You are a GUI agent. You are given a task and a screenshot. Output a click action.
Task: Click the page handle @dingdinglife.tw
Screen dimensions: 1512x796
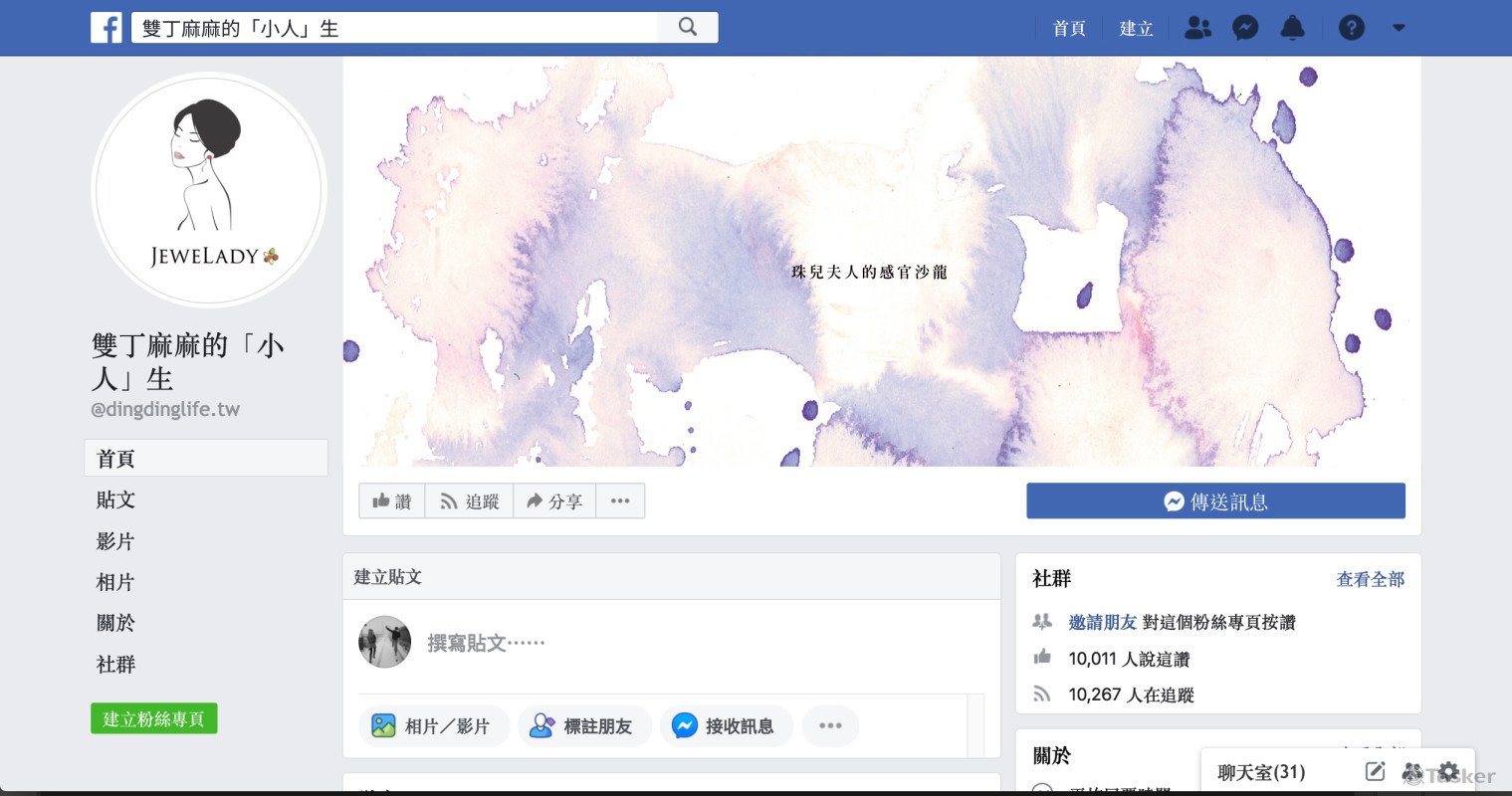coord(165,409)
